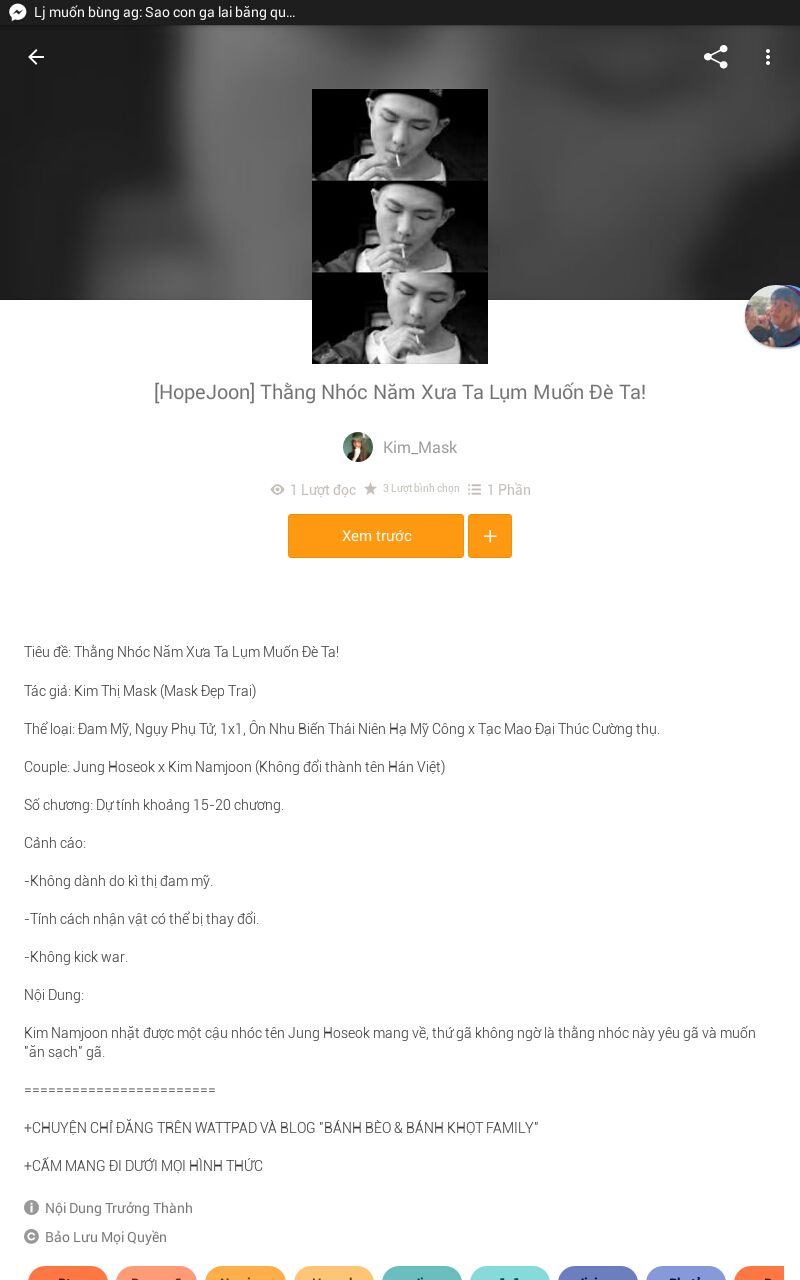Click the Xem trước button
Screen dimensions: 800x1280
click(x=376, y=536)
